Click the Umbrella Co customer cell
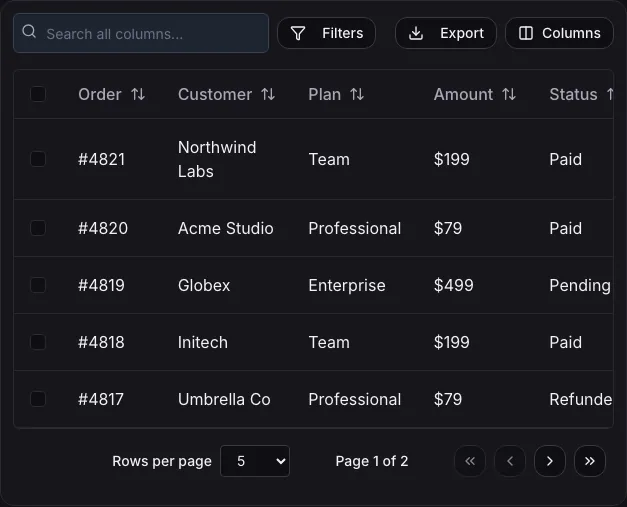The image size is (627, 507). click(x=224, y=399)
